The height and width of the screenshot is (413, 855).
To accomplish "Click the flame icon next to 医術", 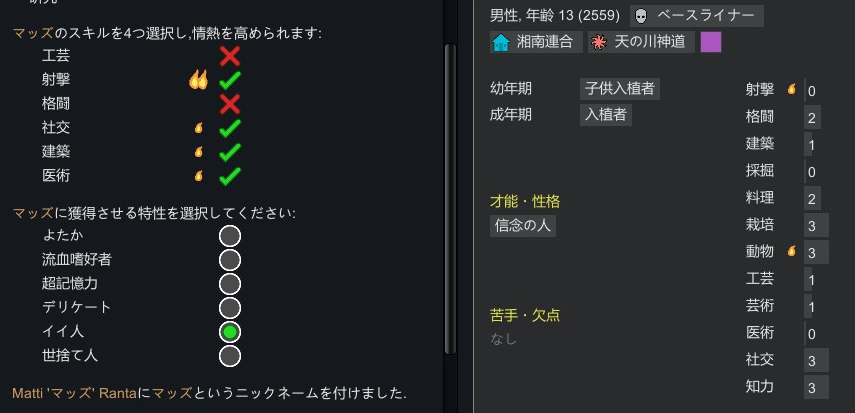I will pos(198,176).
